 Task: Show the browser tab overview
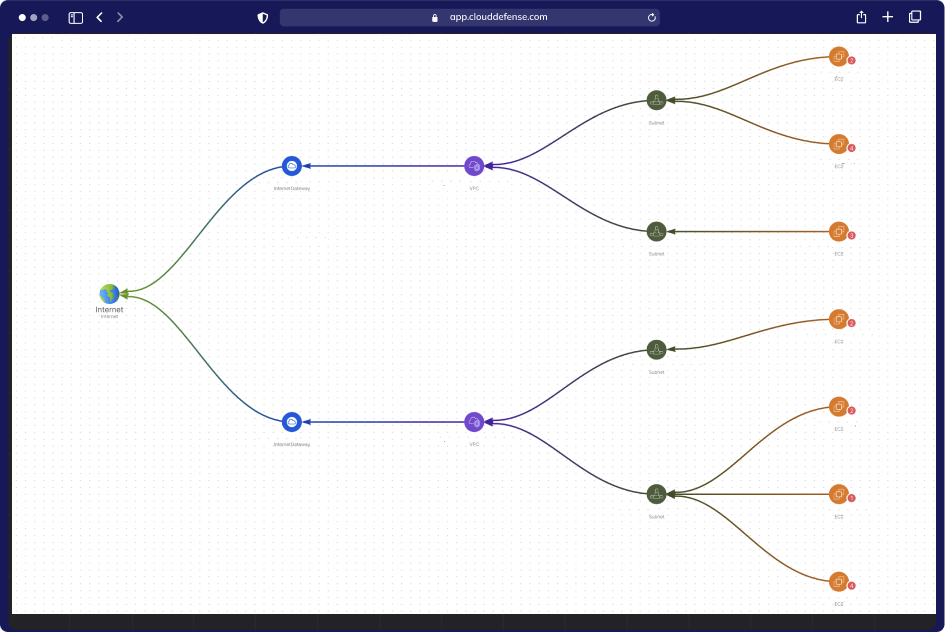point(914,17)
